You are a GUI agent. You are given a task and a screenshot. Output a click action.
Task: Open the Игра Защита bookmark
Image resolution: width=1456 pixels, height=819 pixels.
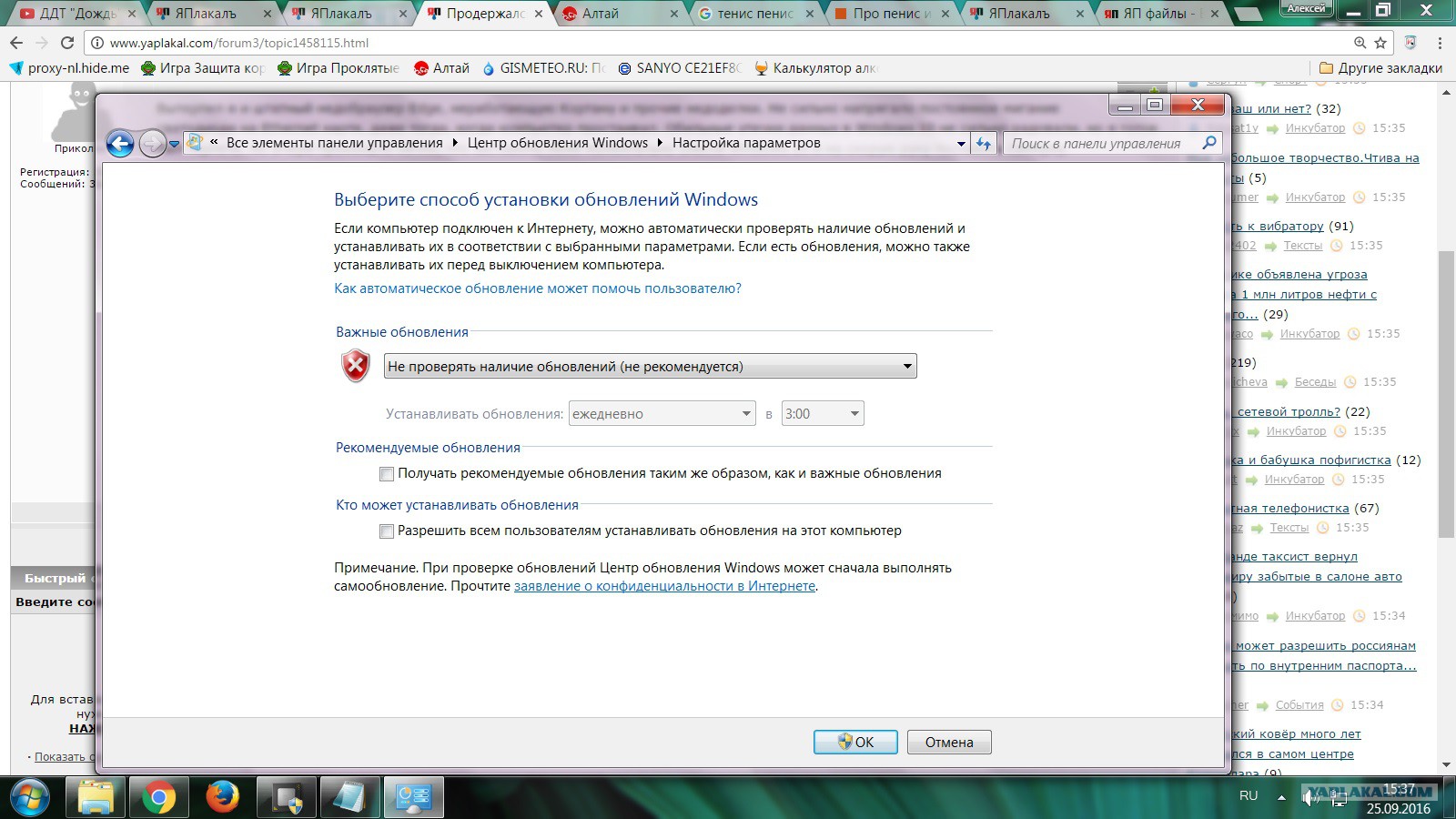[202, 67]
